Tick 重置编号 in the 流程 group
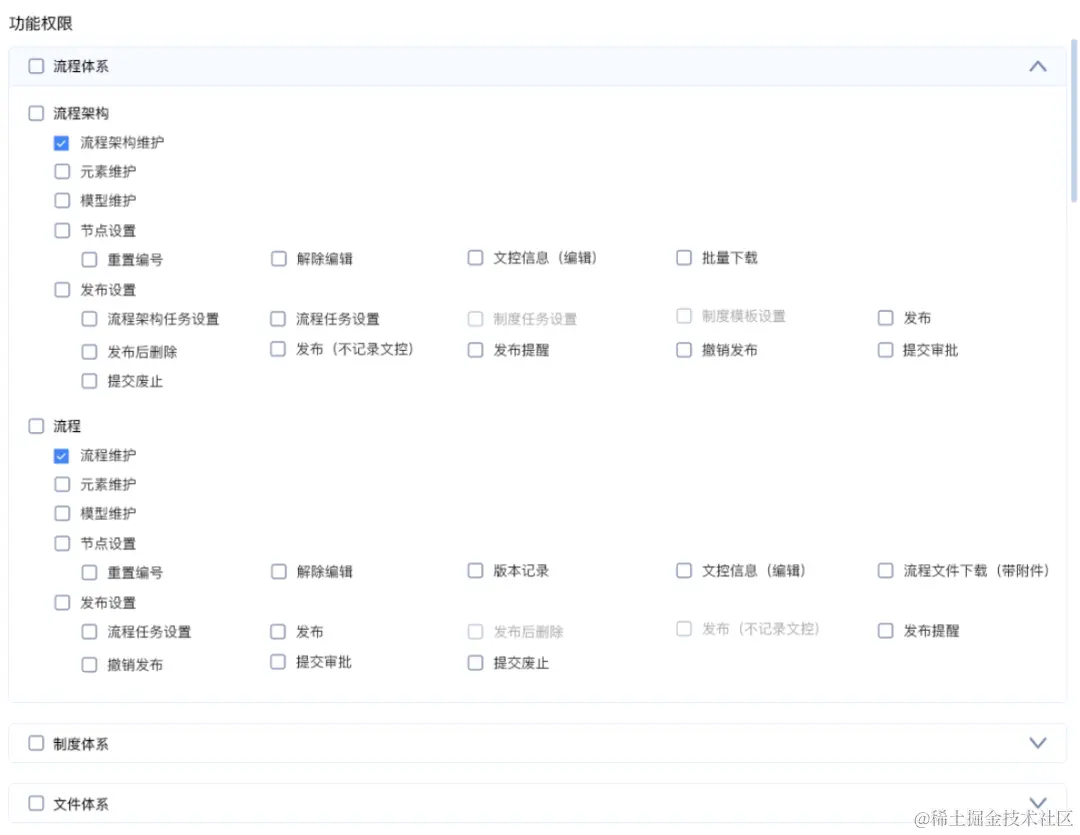 pos(89,573)
